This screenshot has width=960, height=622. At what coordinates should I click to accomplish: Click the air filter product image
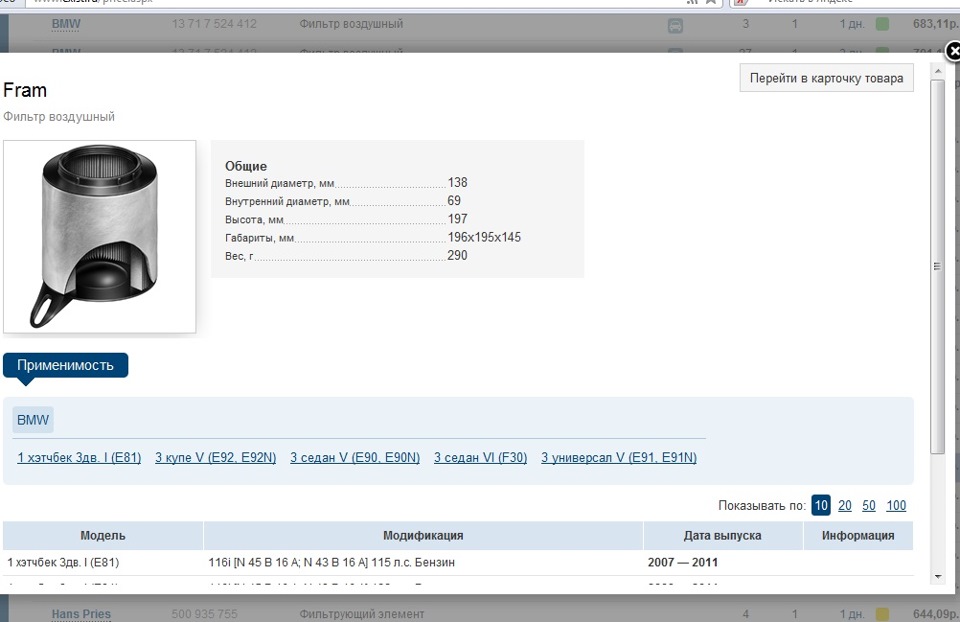pyautogui.click(x=99, y=236)
